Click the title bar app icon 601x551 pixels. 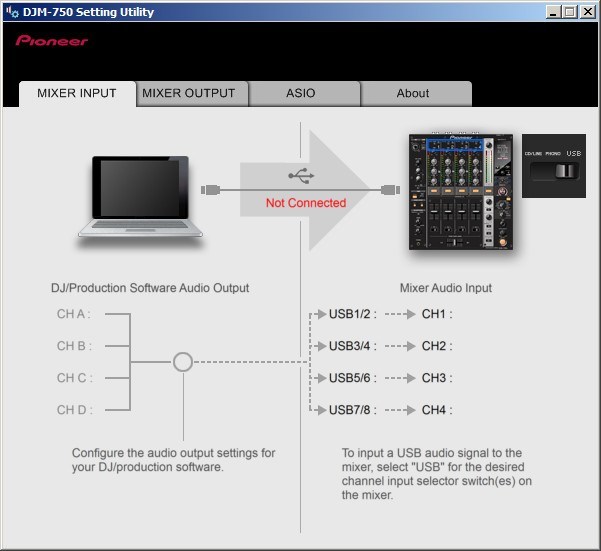click(12, 12)
